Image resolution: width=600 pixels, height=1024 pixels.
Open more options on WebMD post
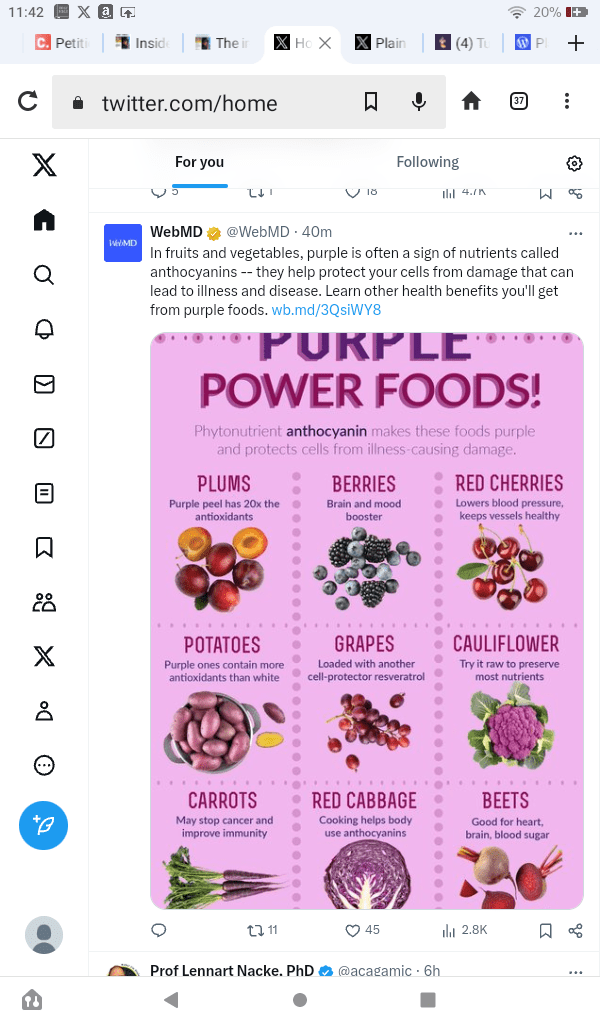click(x=575, y=233)
